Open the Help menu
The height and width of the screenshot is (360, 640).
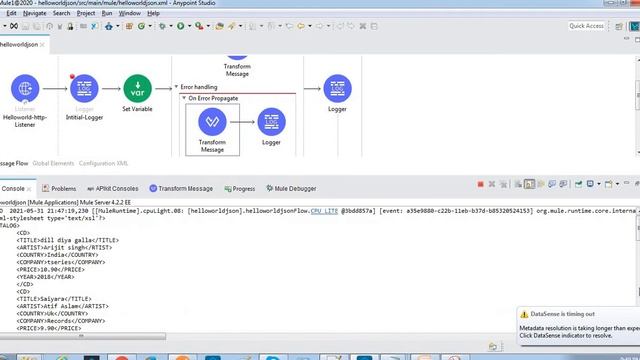[x=153, y=13]
